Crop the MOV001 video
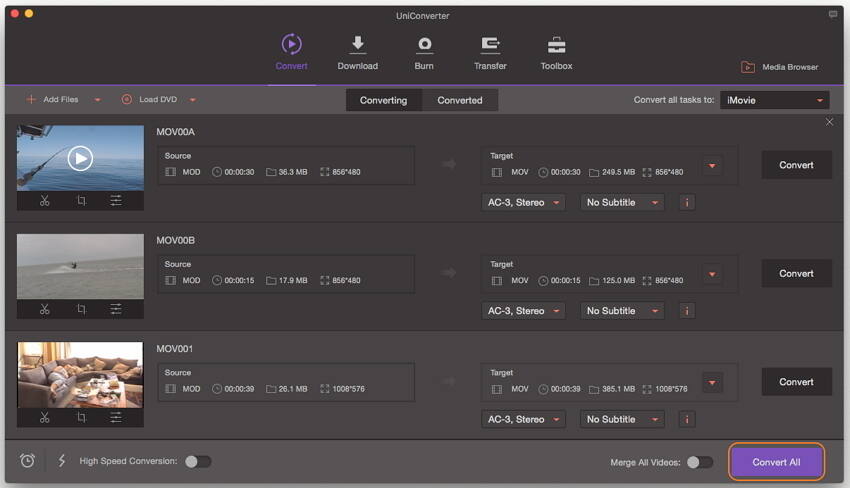850x488 pixels. [81, 418]
